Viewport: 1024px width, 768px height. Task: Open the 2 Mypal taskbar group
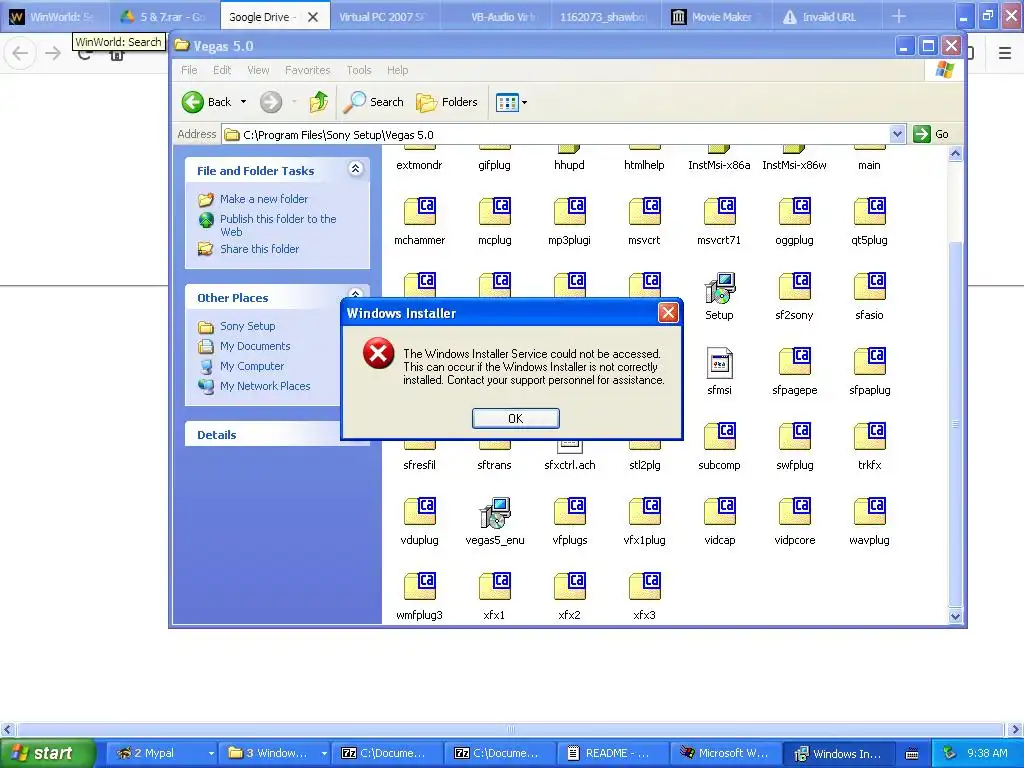pos(161,753)
